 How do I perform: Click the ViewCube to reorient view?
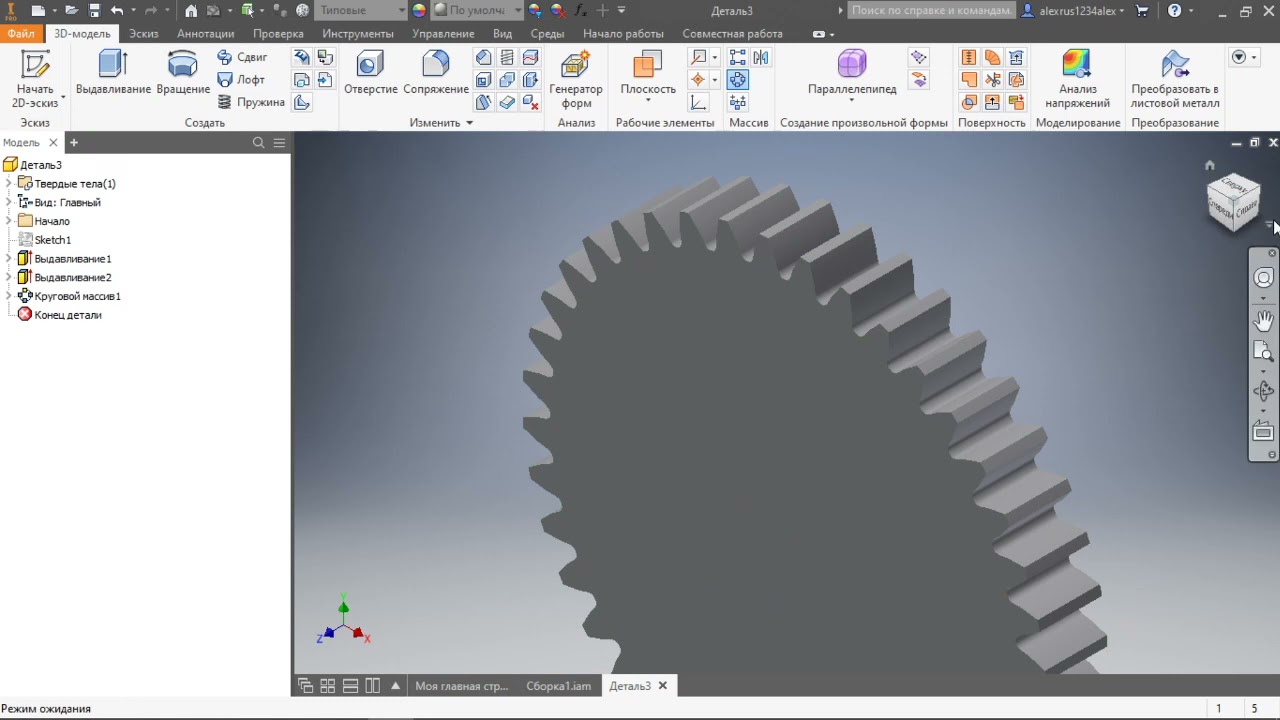point(1233,202)
